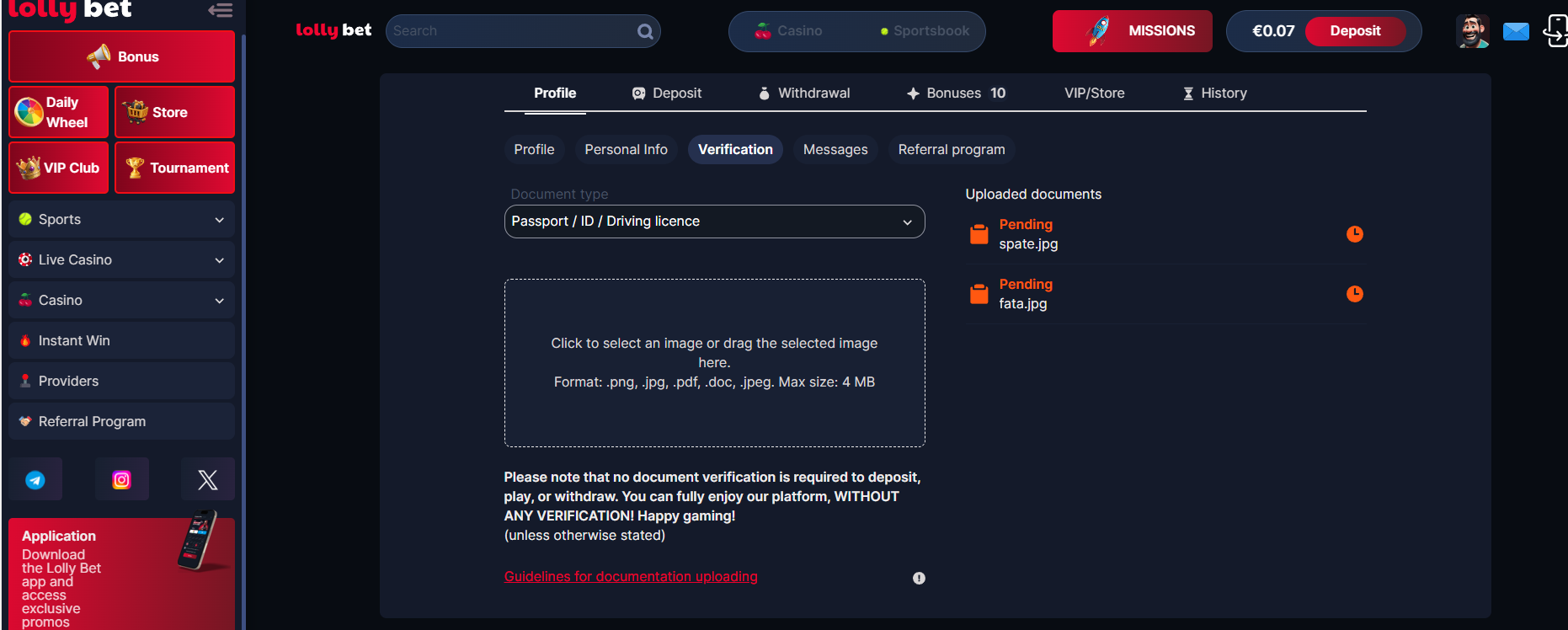Open the Daily Wheel button
The width and height of the screenshot is (1568, 630).
click(59, 112)
